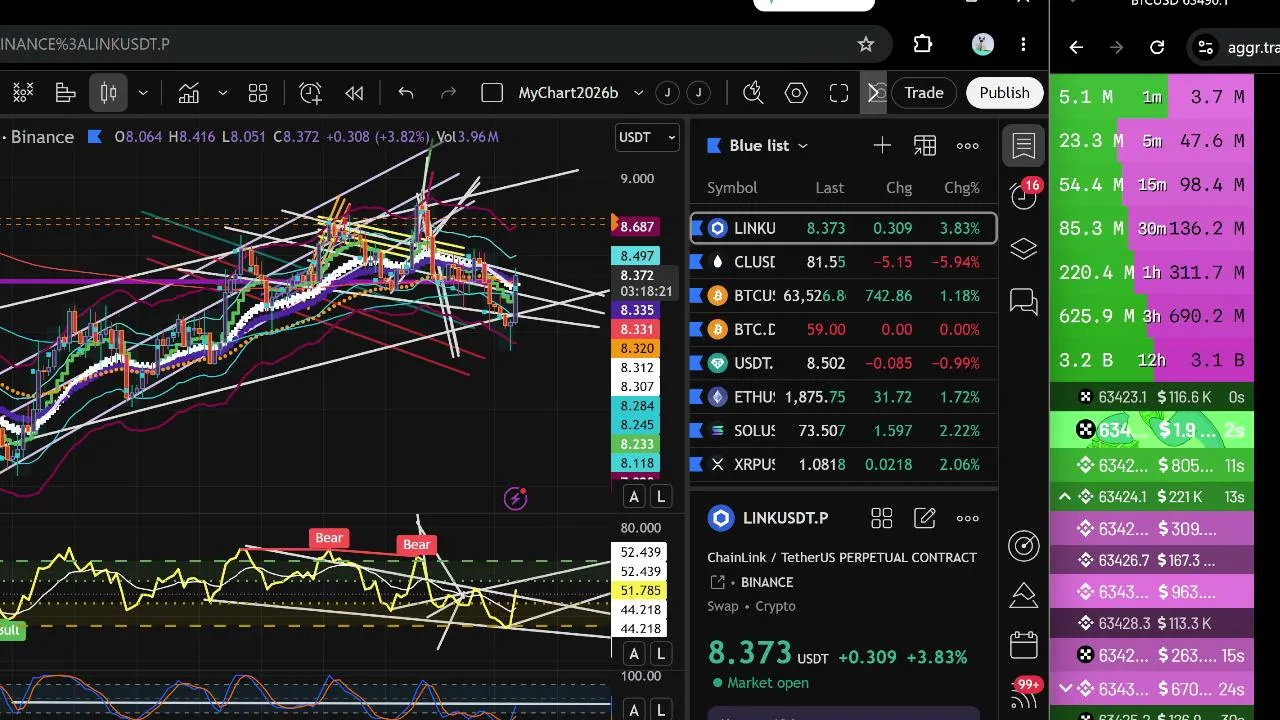
Task: Sort watchlist by Chg column
Action: coord(899,188)
